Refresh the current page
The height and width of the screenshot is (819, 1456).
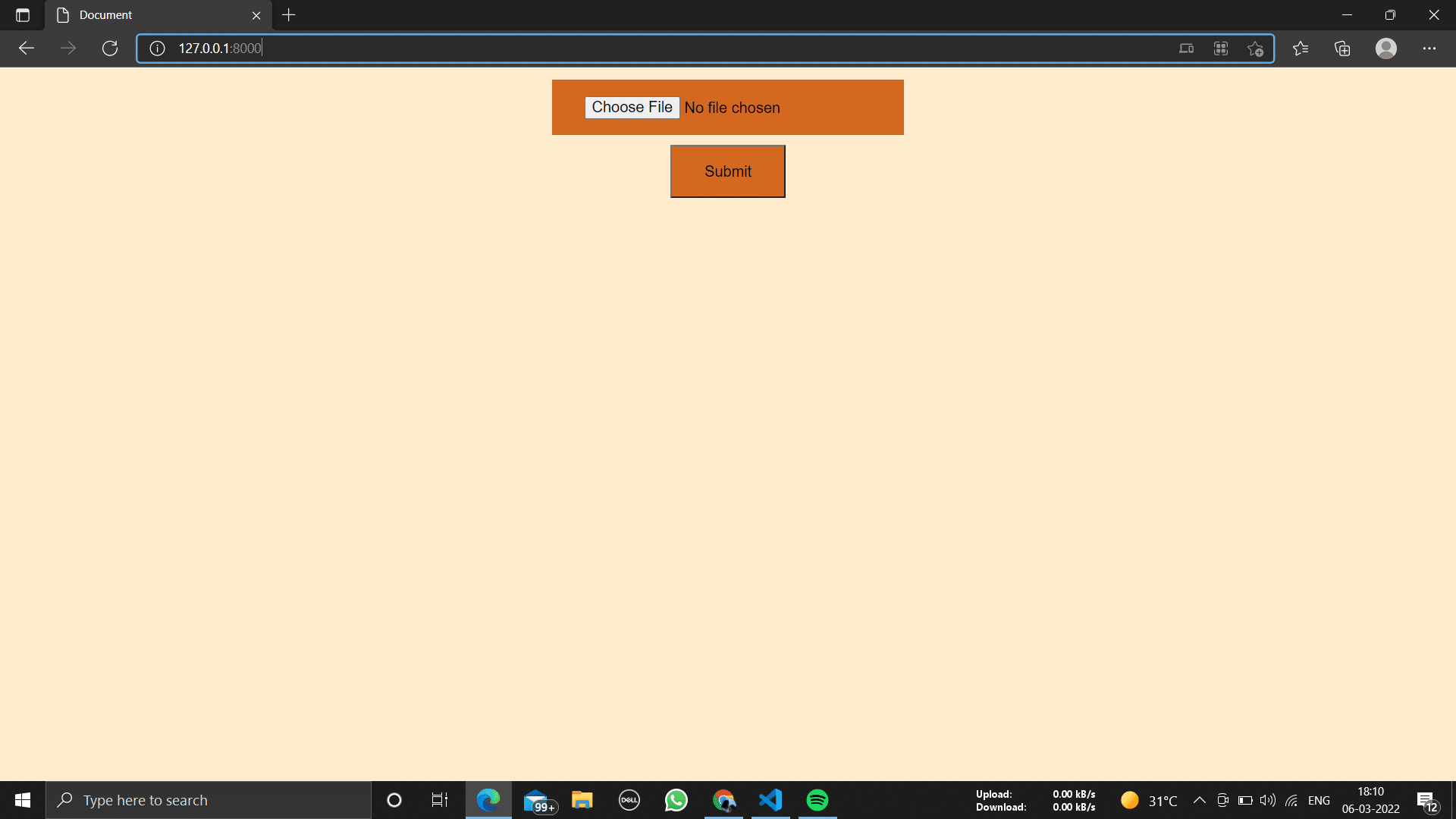(x=110, y=49)
